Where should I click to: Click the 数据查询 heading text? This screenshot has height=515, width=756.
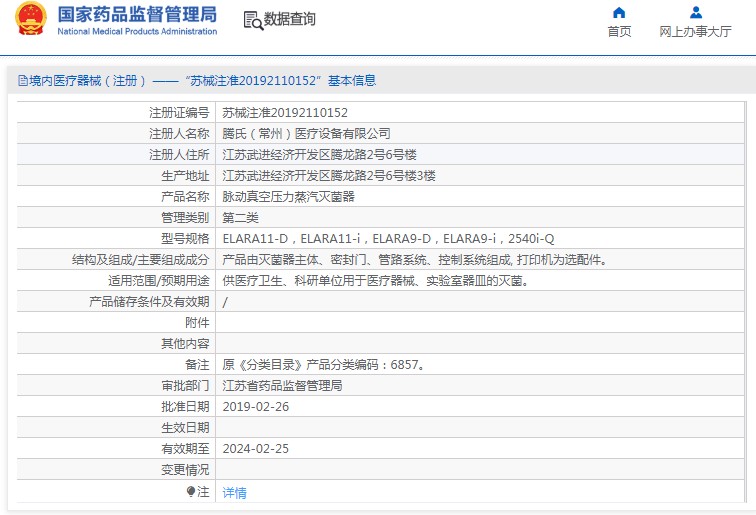point(289,19)
